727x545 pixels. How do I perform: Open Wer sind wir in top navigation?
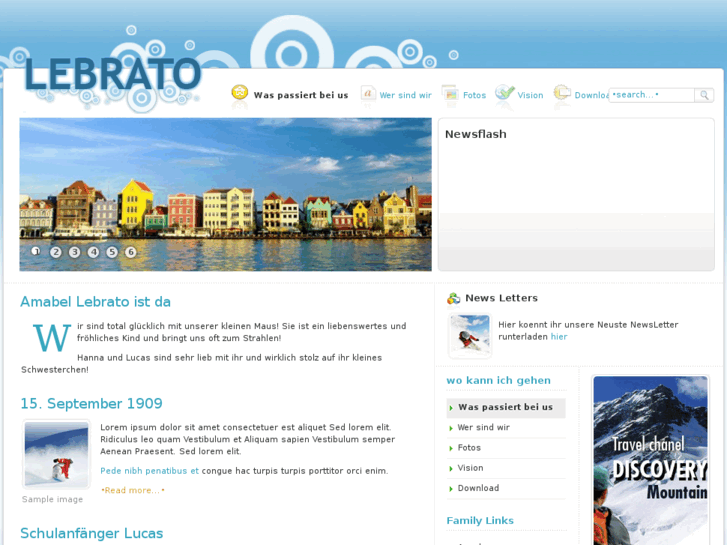tap(405, 95)
